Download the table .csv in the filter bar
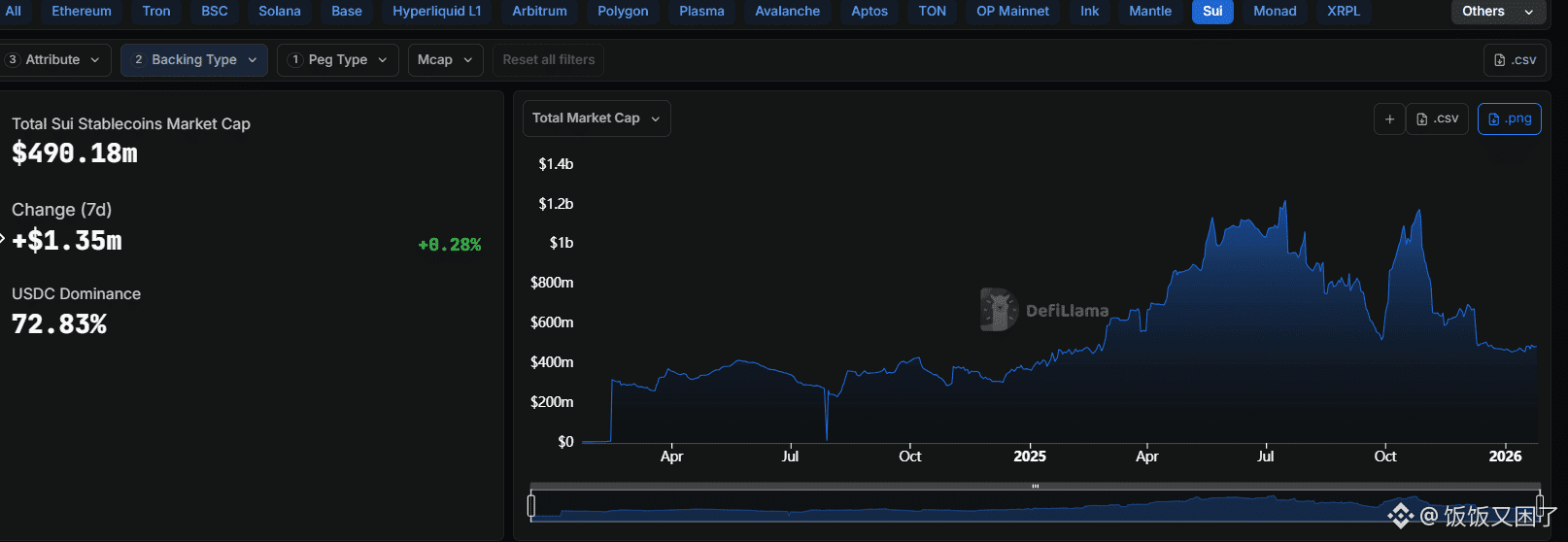 point(1515,60)
